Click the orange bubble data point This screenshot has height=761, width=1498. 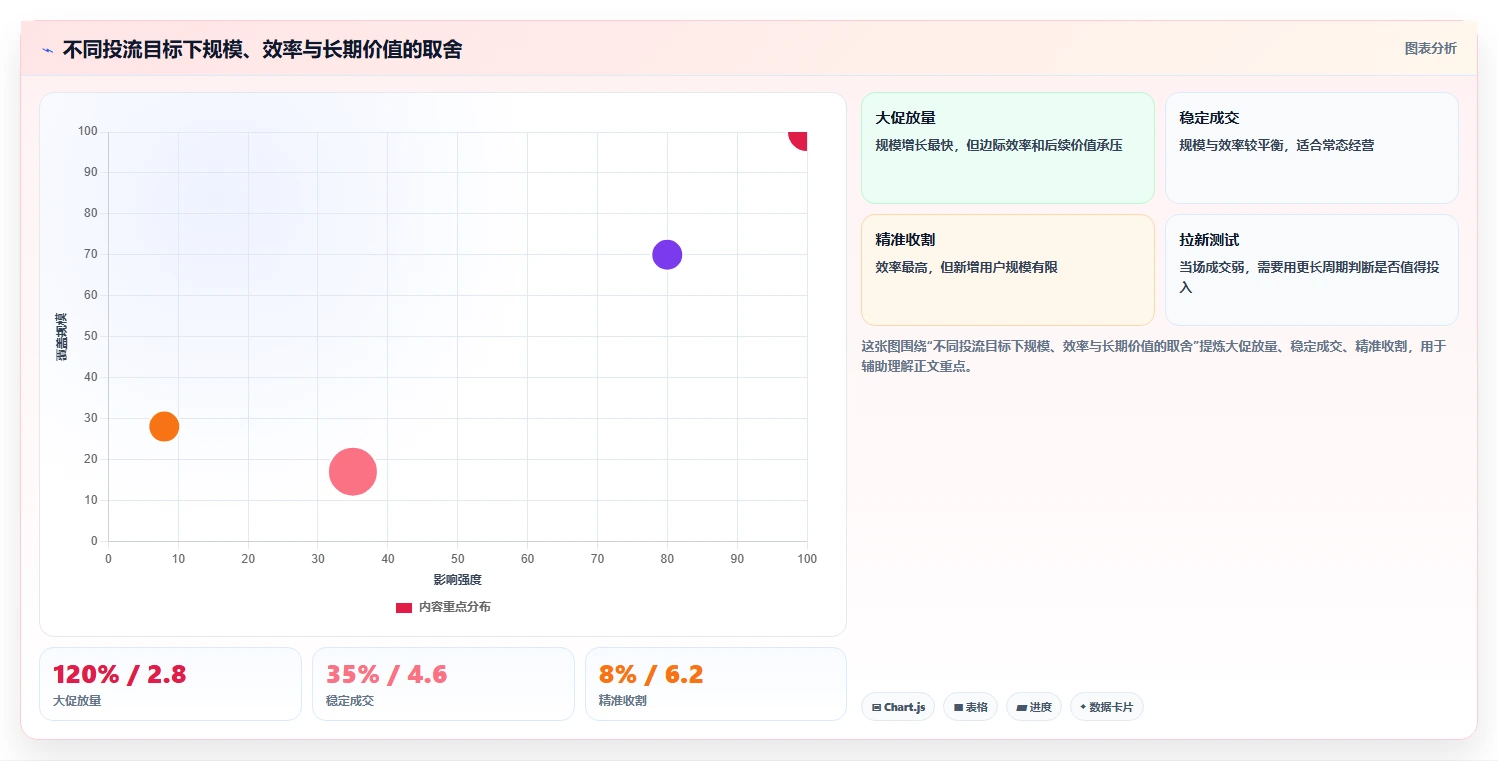164,427
